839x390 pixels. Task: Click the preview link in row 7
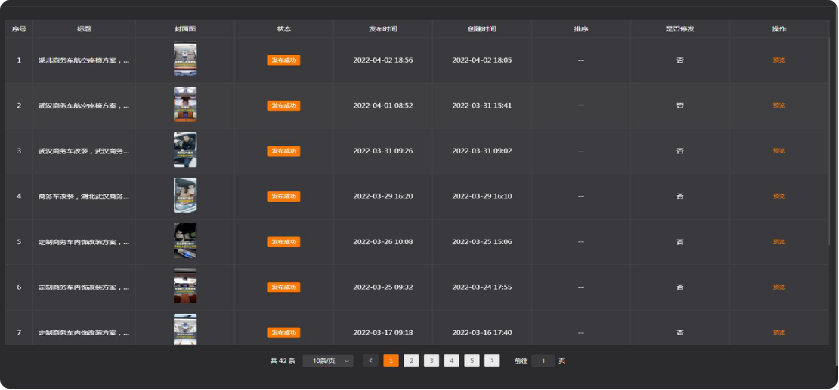(x=779, y=333)
